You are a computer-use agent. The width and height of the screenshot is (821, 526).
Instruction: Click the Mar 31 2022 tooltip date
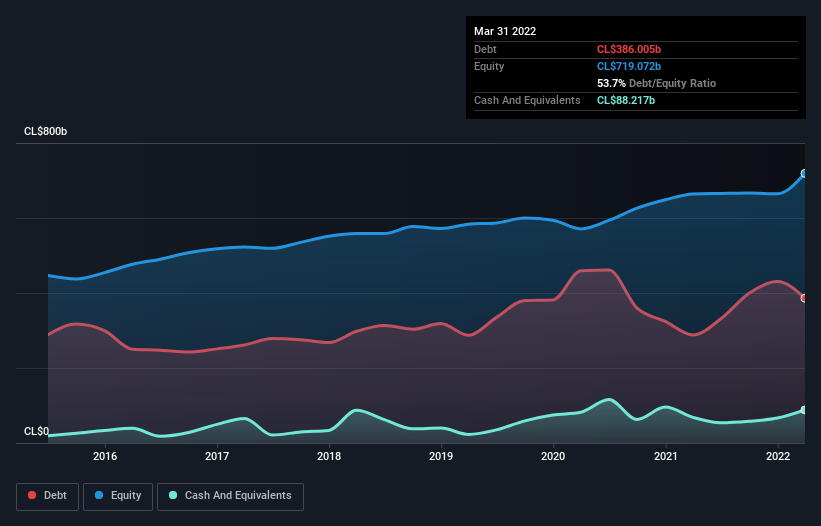[x=505, y=31]
